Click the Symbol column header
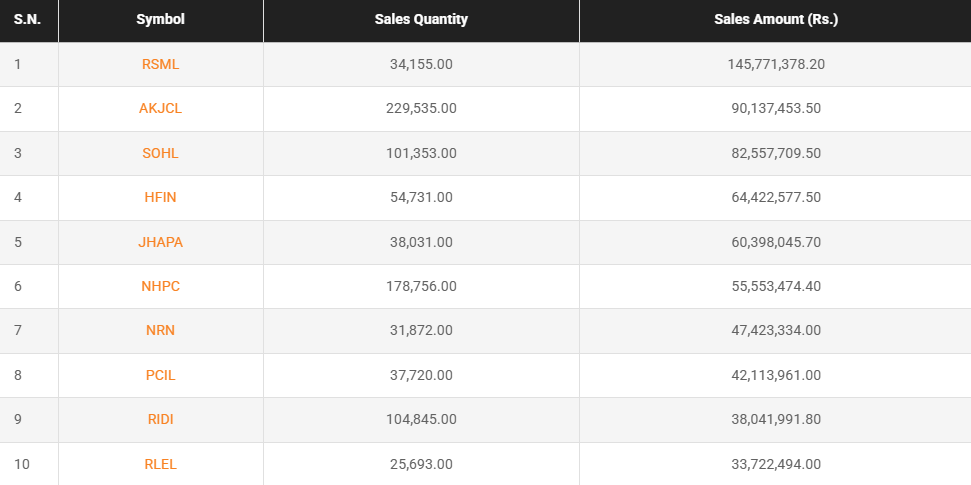971x485 pixels. [x=160, y=20]
